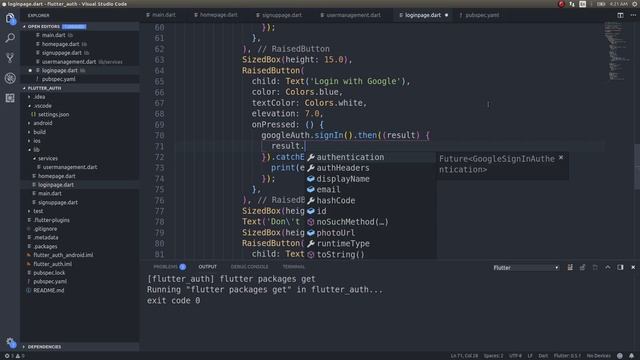The height and width of the screenshot is (360, 640).
Task: Expand the Dependencies section
Action: 80,347
